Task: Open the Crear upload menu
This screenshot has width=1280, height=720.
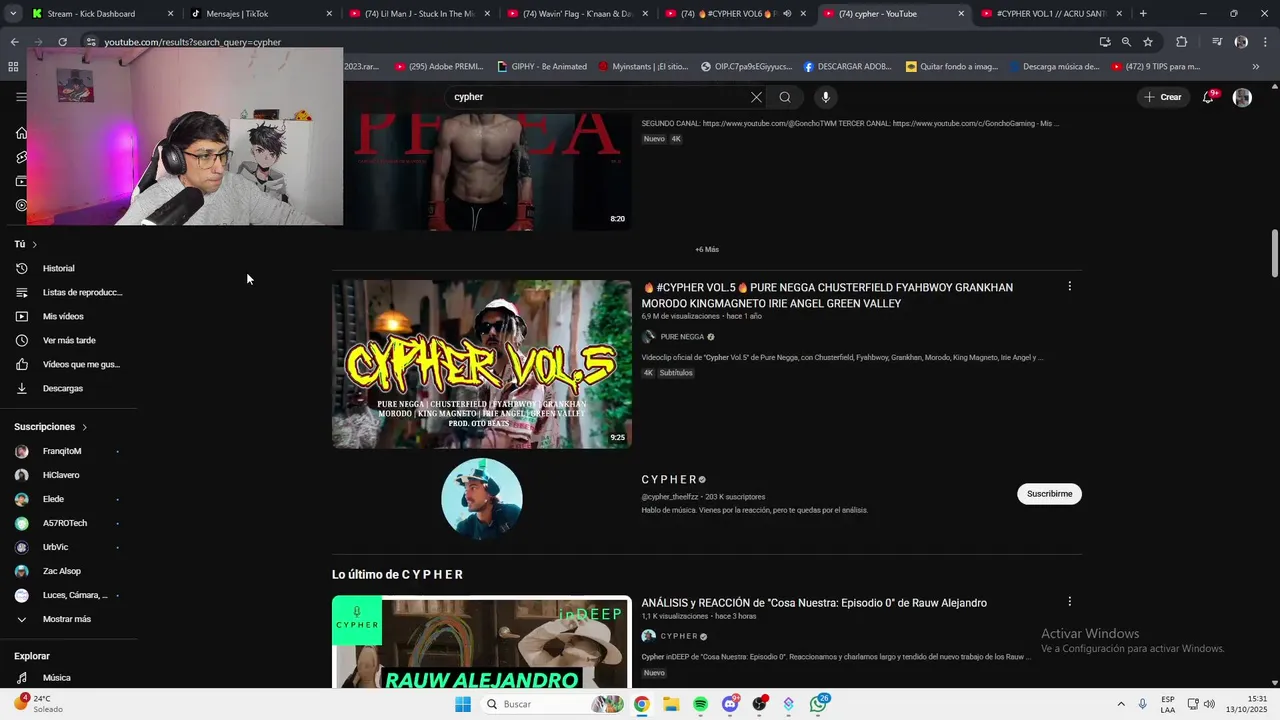Action: [1163, 97]
